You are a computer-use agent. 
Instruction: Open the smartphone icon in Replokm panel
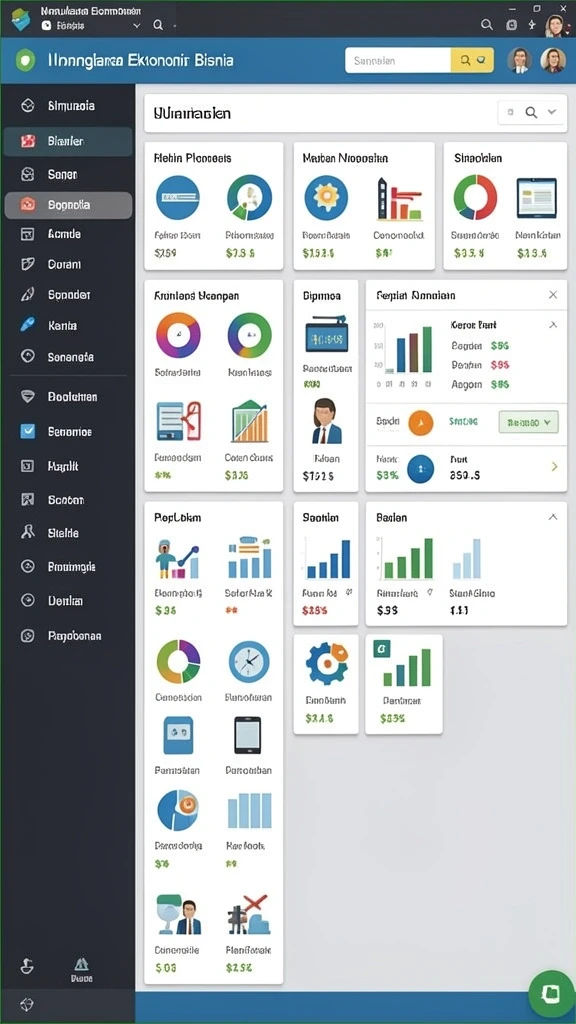248,735
